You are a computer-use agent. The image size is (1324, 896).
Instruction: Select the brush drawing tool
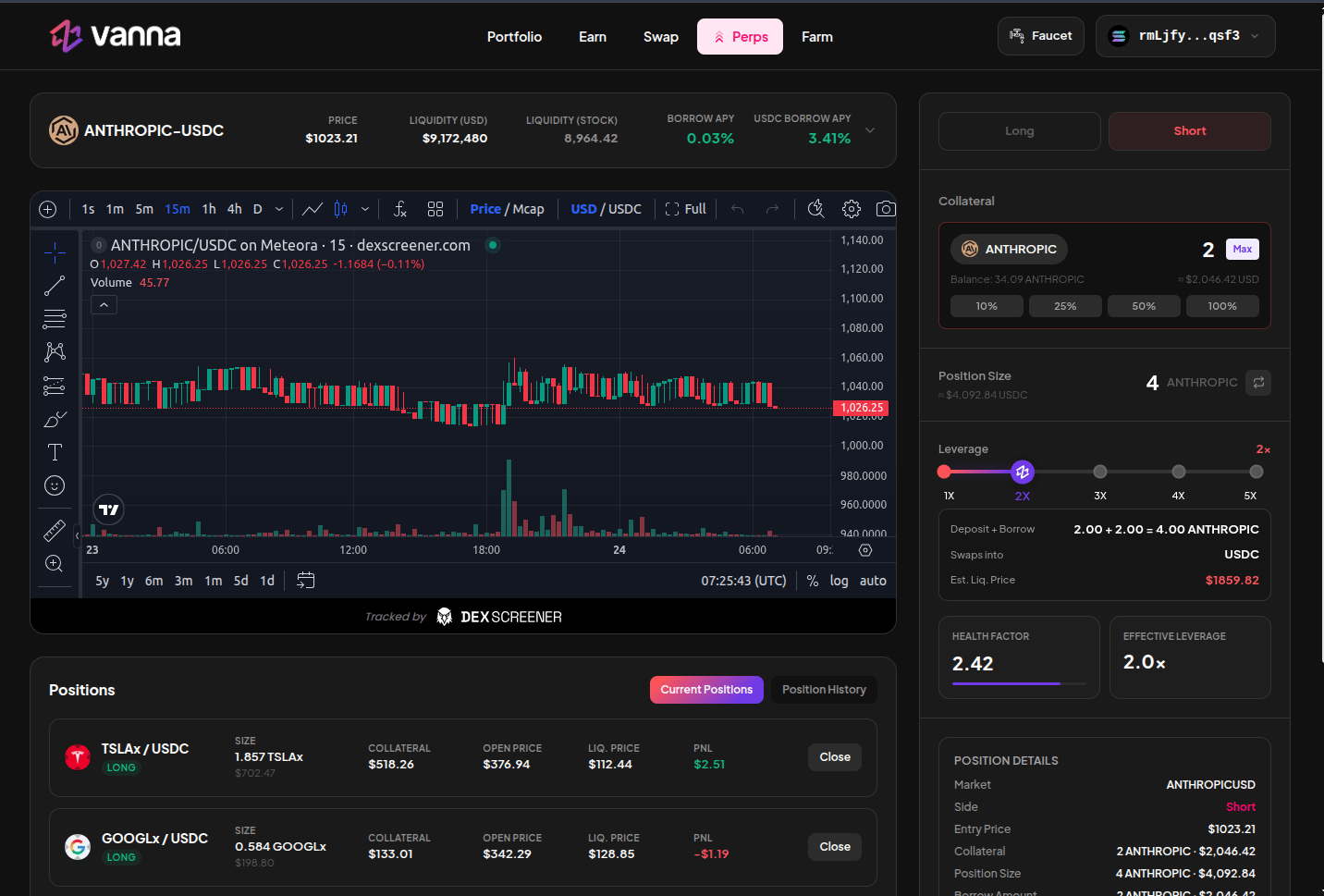coord(55,419)
